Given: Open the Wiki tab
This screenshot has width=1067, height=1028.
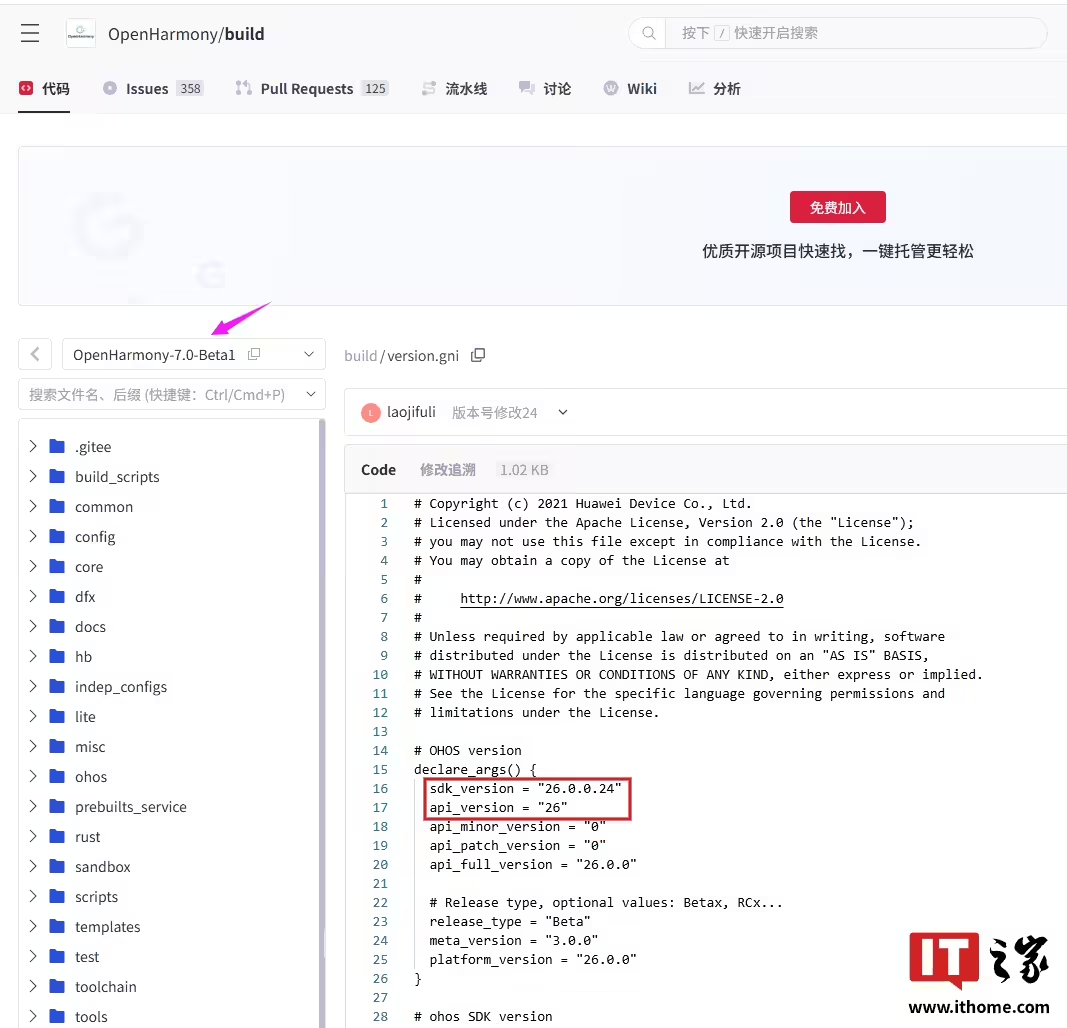Looking at the screenshot, I should (x=630, y=88).
